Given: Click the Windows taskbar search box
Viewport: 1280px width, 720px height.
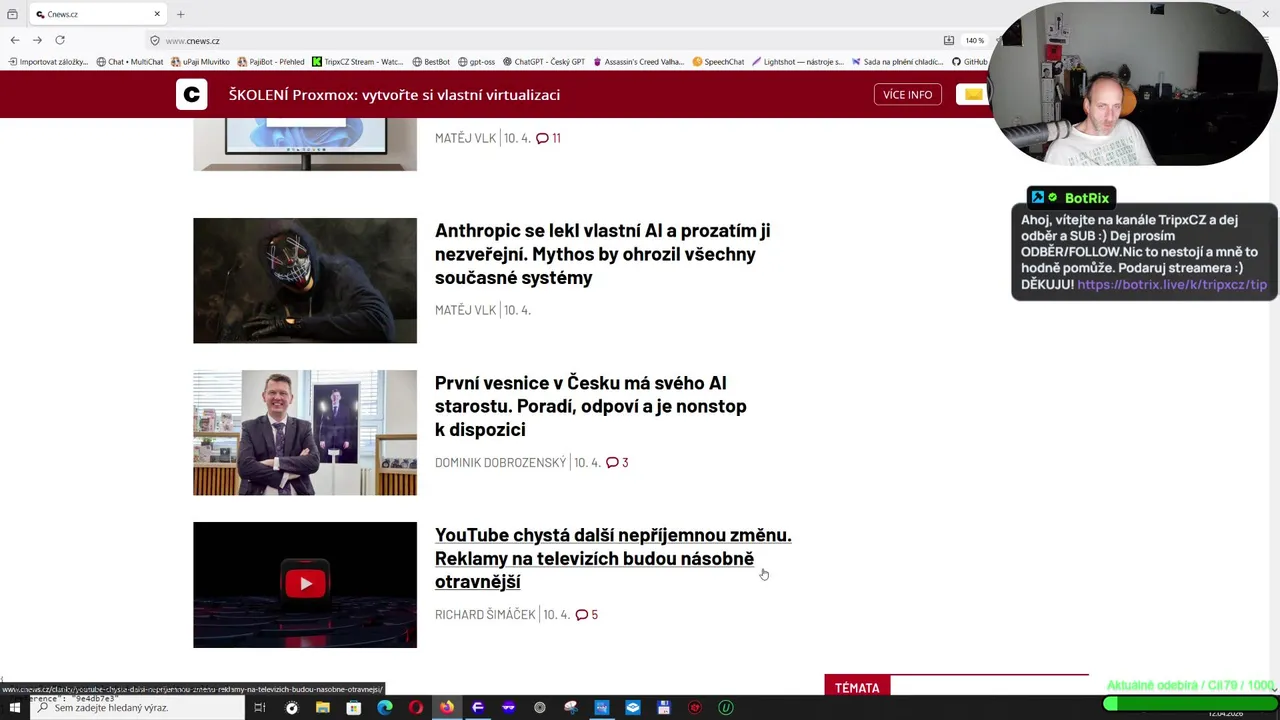Looking at the screenshot, I should click(138, 708).
